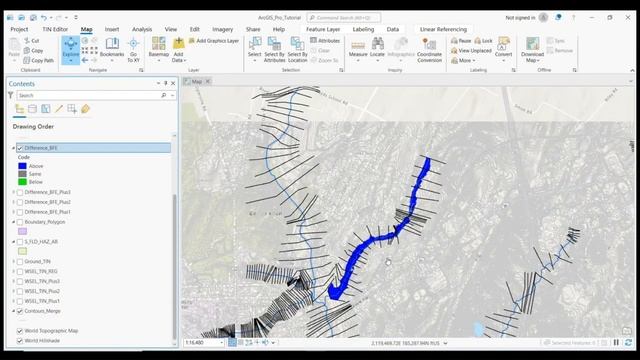Viewport: 640px width, 360px height.
Task: Click the Download Map tool
Action: click(532, 50)
